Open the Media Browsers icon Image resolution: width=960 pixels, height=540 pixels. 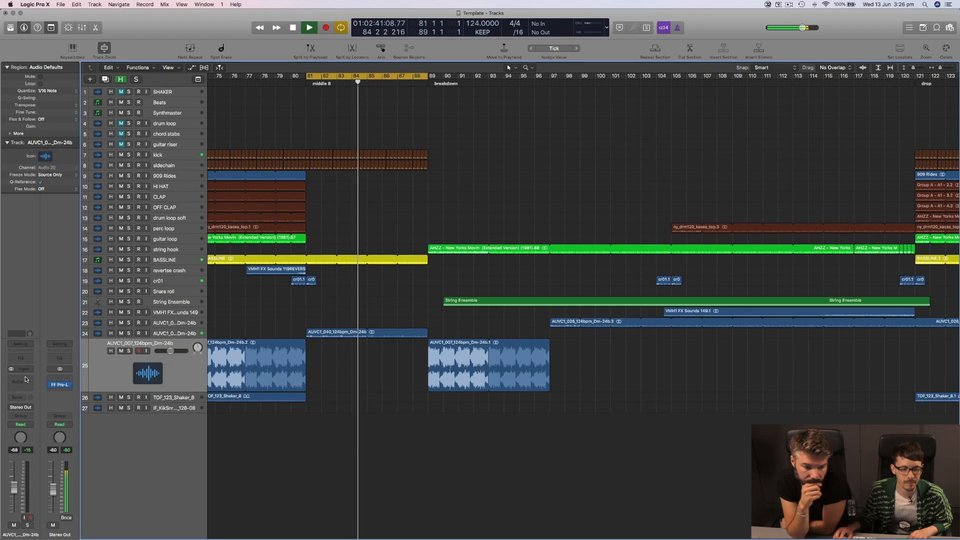pos(950,28)
